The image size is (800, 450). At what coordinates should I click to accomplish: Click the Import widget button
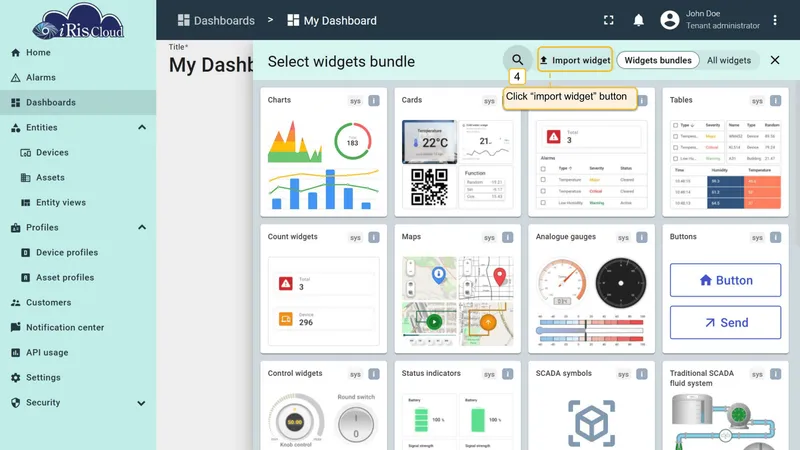[x=575, y=60]
